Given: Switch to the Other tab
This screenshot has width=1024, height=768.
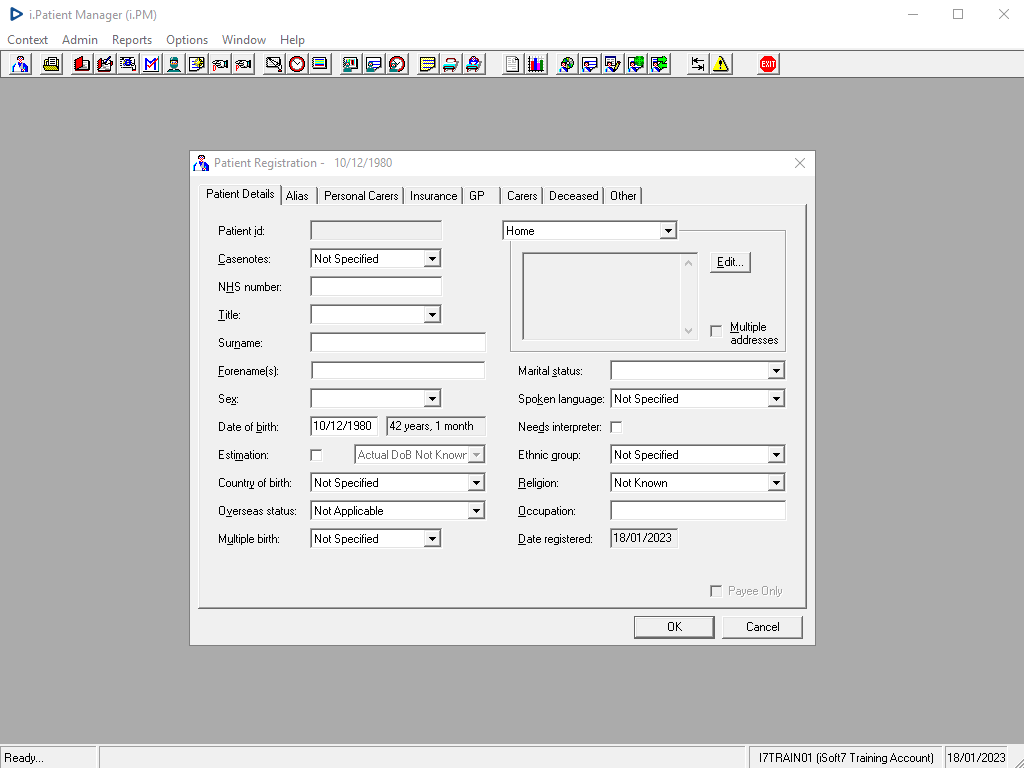Looking at the screenshot, I should [623, 196].
